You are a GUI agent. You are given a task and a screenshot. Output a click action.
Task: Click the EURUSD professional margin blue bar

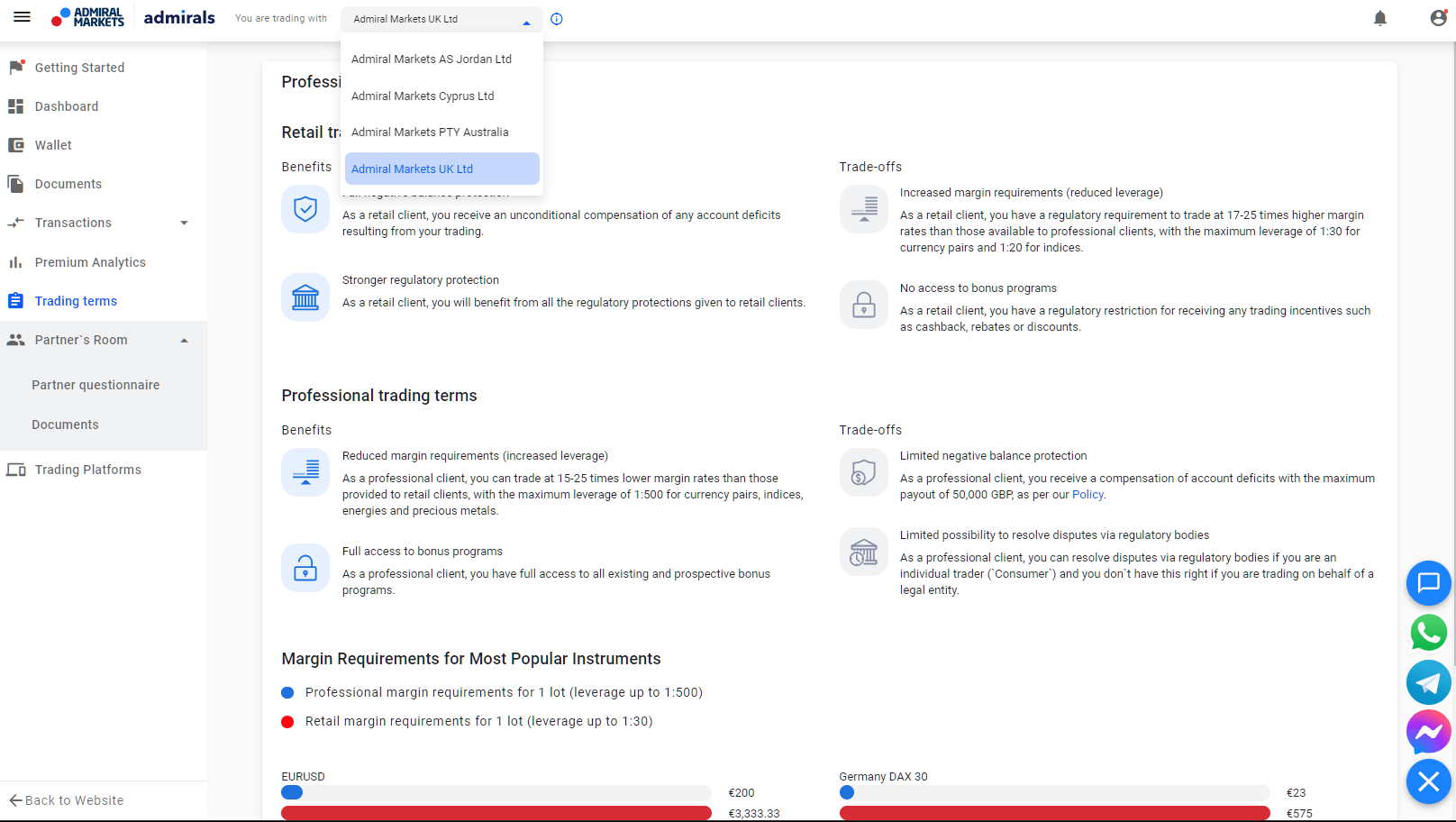[292, 793]
